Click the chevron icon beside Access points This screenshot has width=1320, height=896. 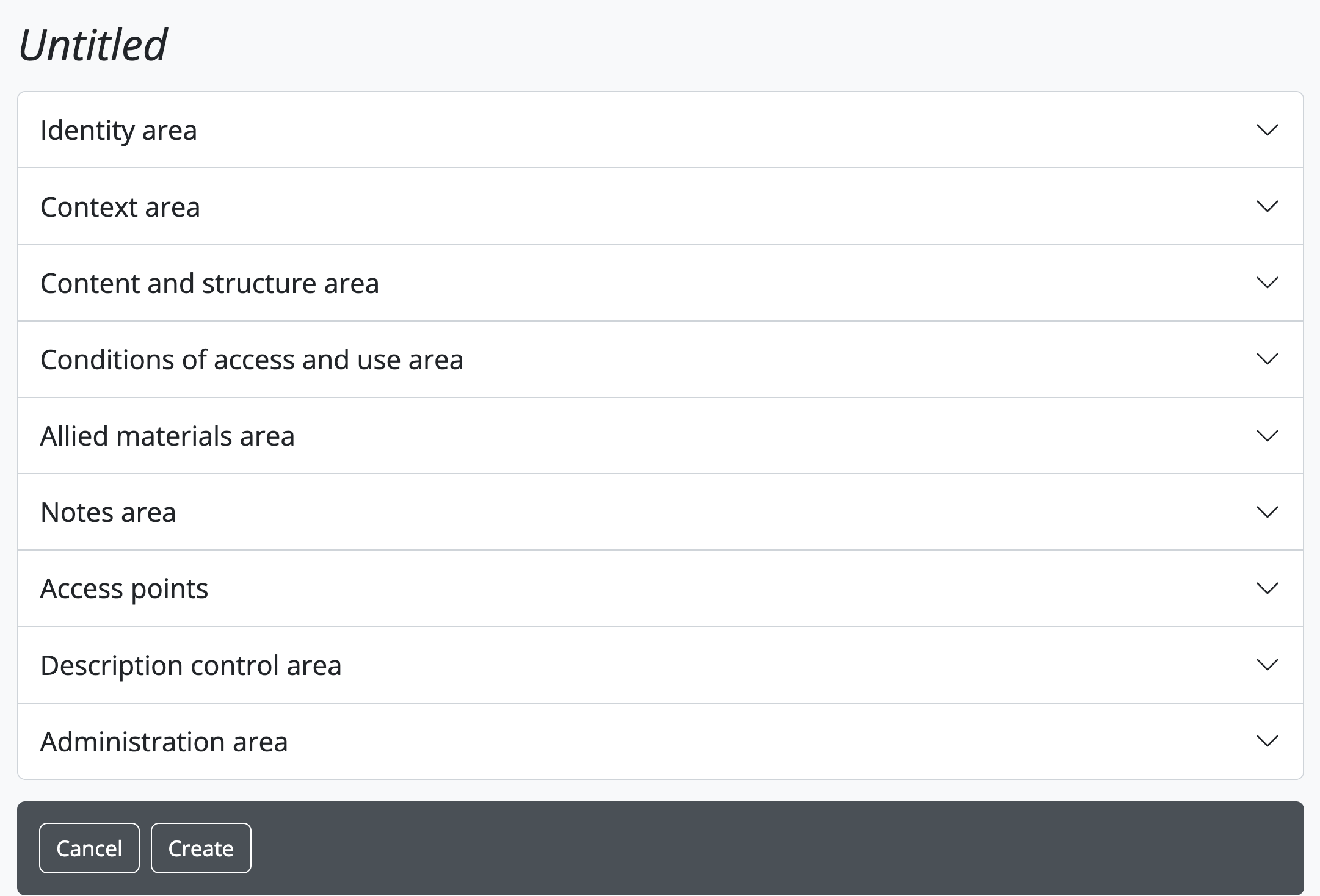tap(1267, 588)
